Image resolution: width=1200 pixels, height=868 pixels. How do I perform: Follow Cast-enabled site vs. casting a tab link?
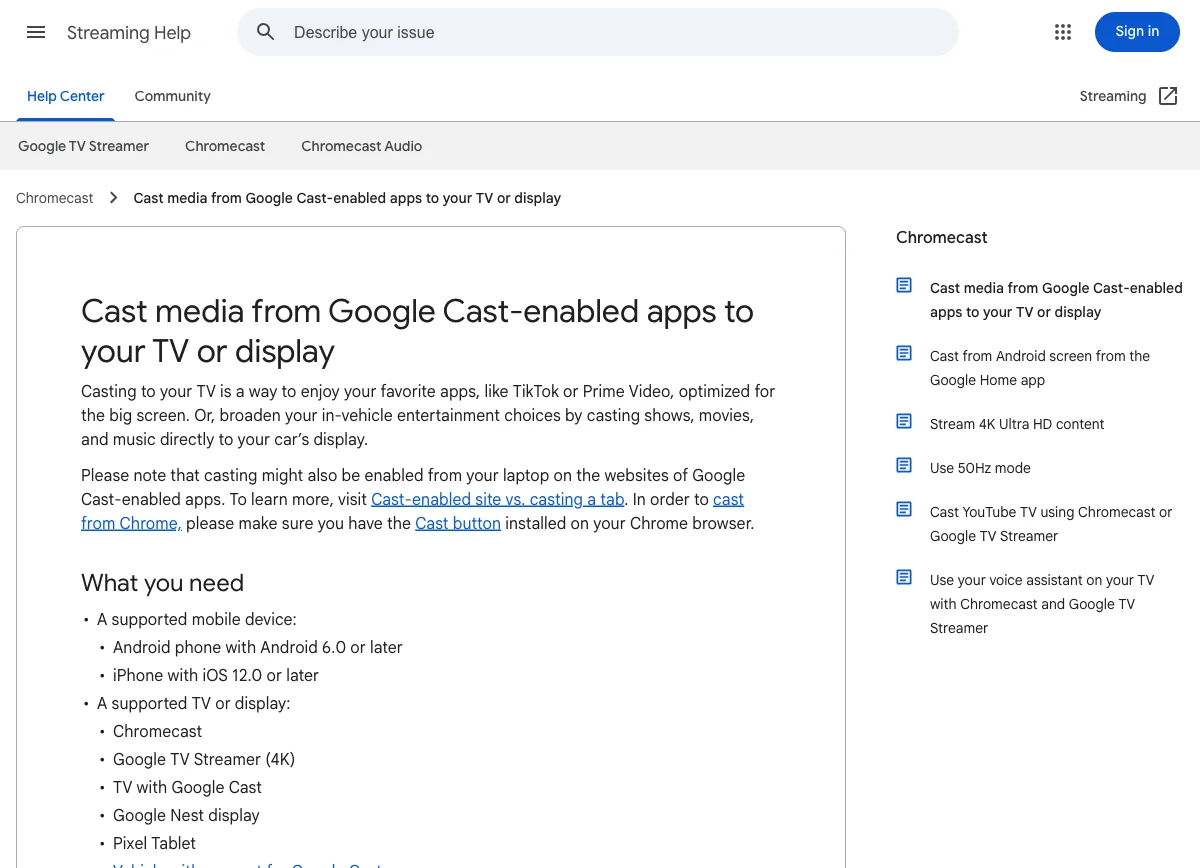point(498,499)
